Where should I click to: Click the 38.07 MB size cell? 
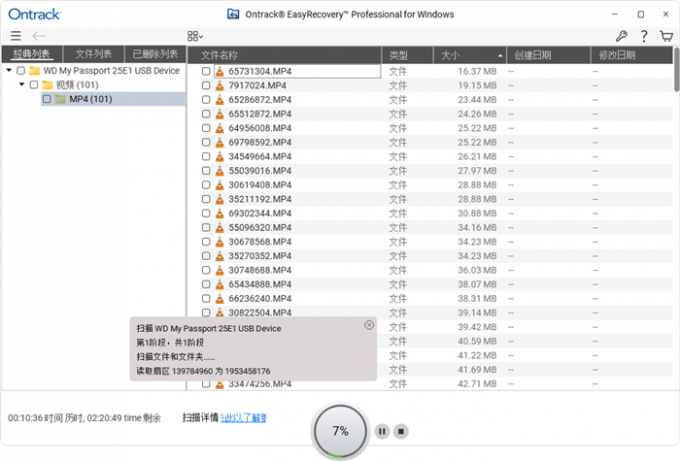coord(477,284)
